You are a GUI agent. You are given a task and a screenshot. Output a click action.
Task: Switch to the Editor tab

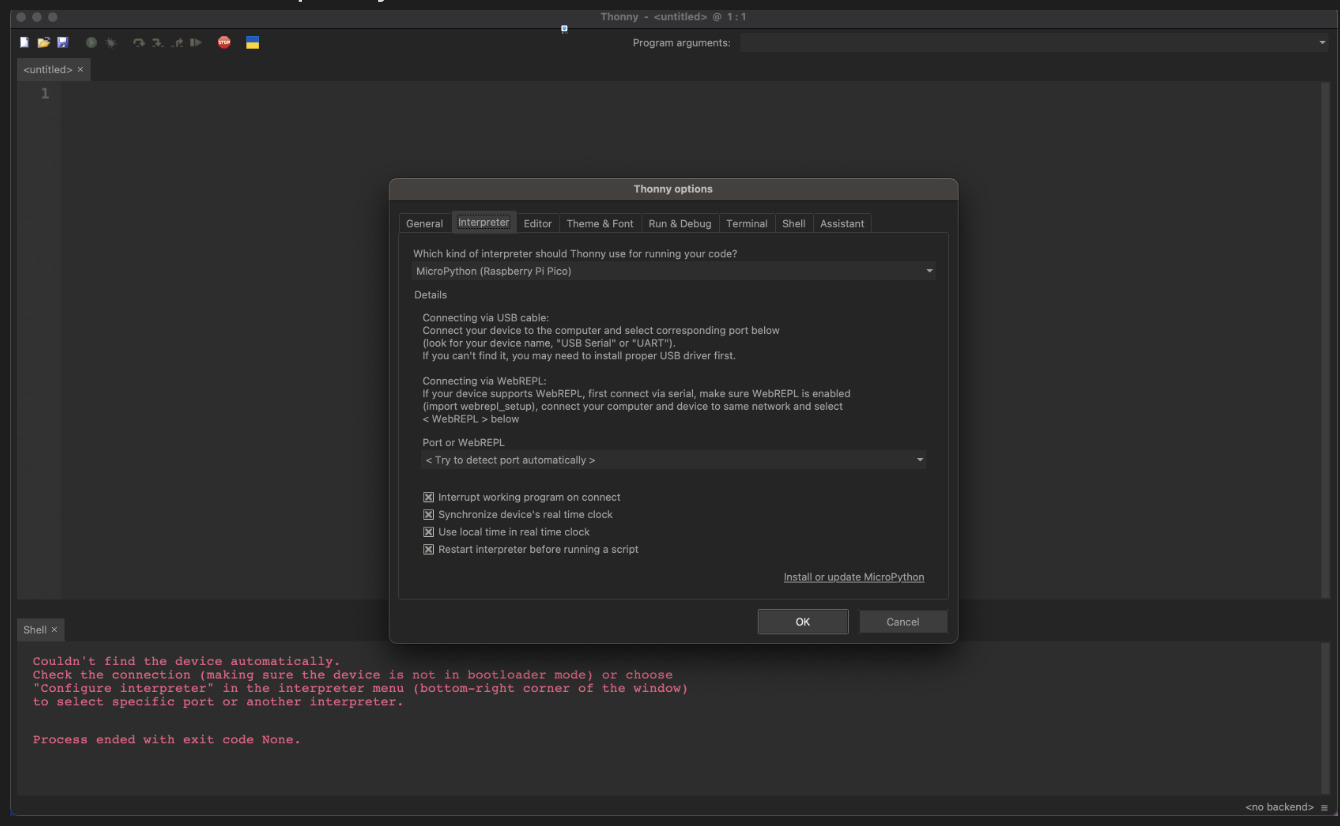tap(538, 224)
